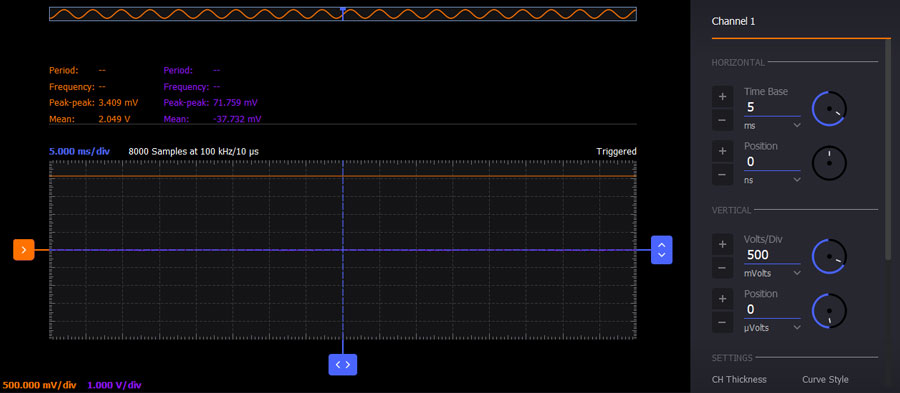Click the horizontal Position minus button
This screenshot has width=900, height=393.
pyautogui.click(x=722, y=174)
